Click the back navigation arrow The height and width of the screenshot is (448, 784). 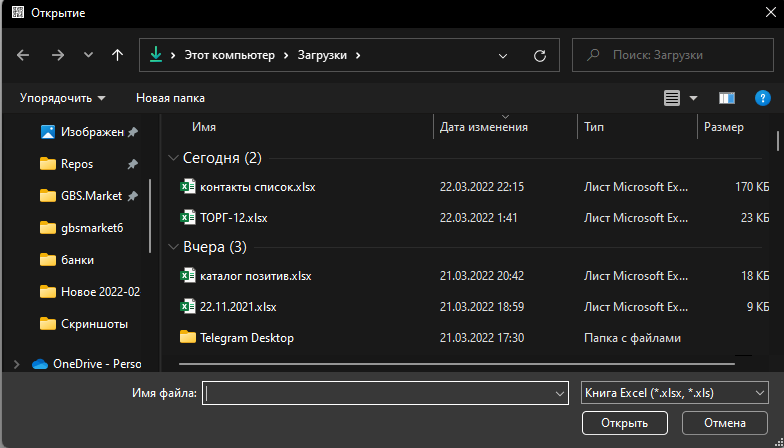(24, 56)
